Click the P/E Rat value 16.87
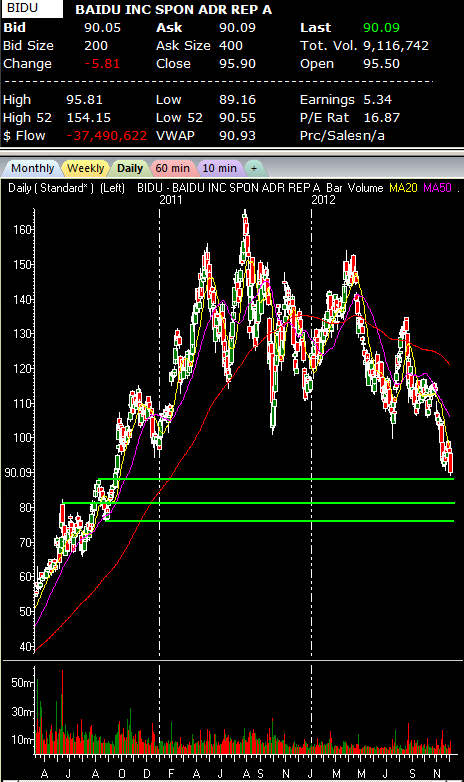Image resolution: width=464 pixels, height=782 pixels. (x=381, y=118)
